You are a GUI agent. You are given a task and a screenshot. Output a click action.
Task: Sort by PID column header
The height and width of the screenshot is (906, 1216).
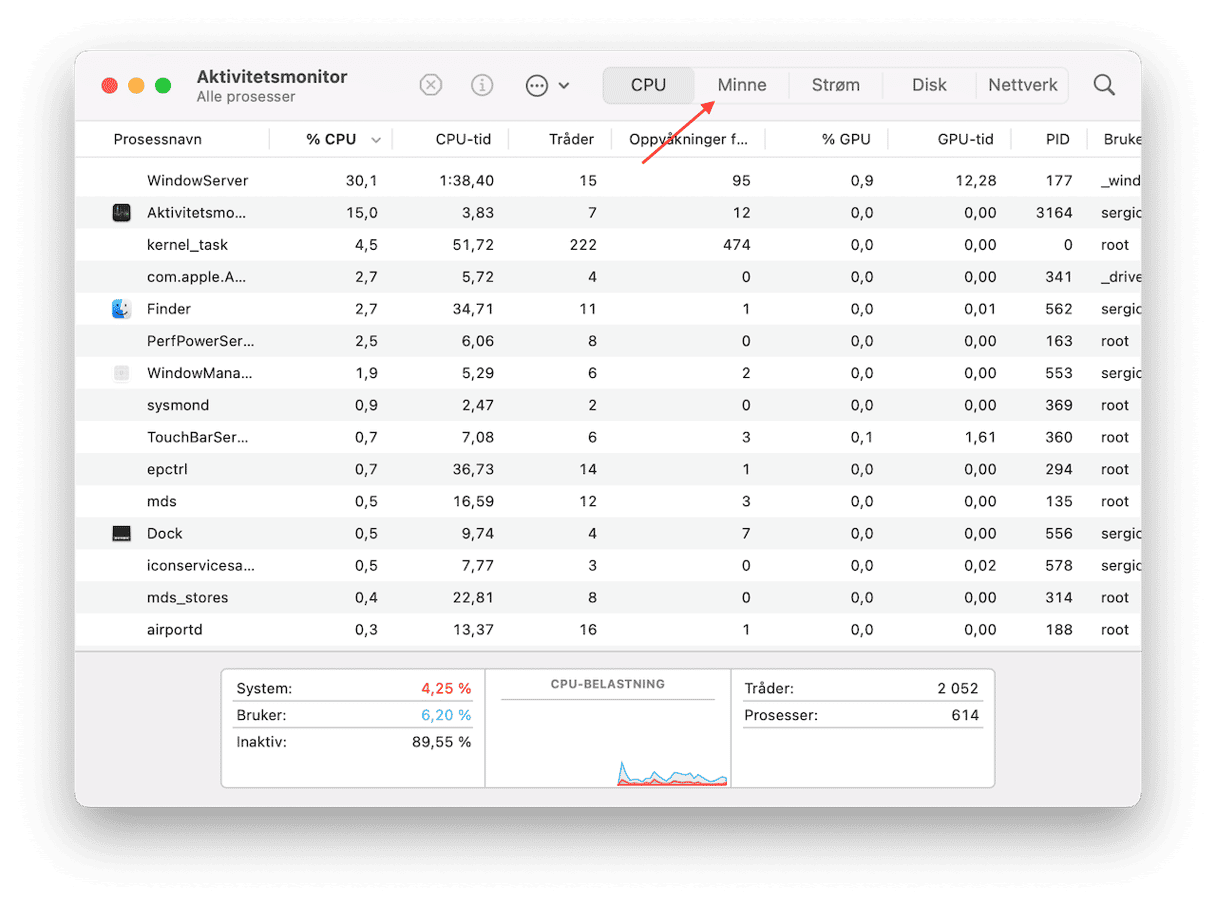[x=1058, y=139]
